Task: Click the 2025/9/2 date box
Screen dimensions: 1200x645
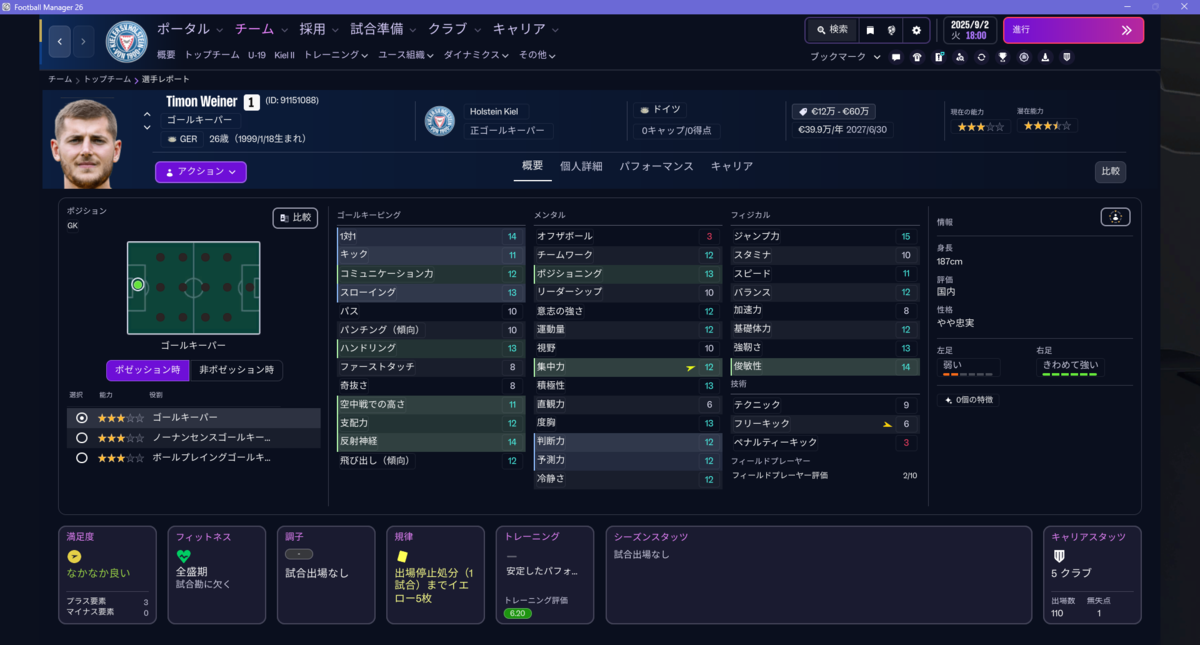Action: 970,30
